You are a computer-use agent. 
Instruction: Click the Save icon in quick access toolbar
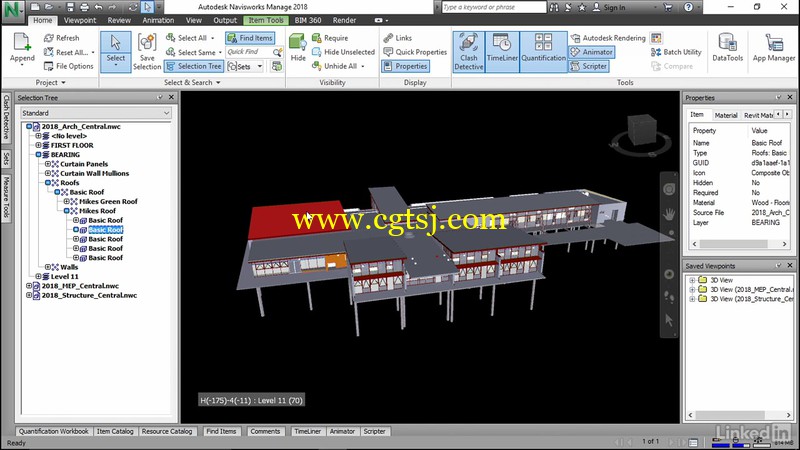pos(70,7)
